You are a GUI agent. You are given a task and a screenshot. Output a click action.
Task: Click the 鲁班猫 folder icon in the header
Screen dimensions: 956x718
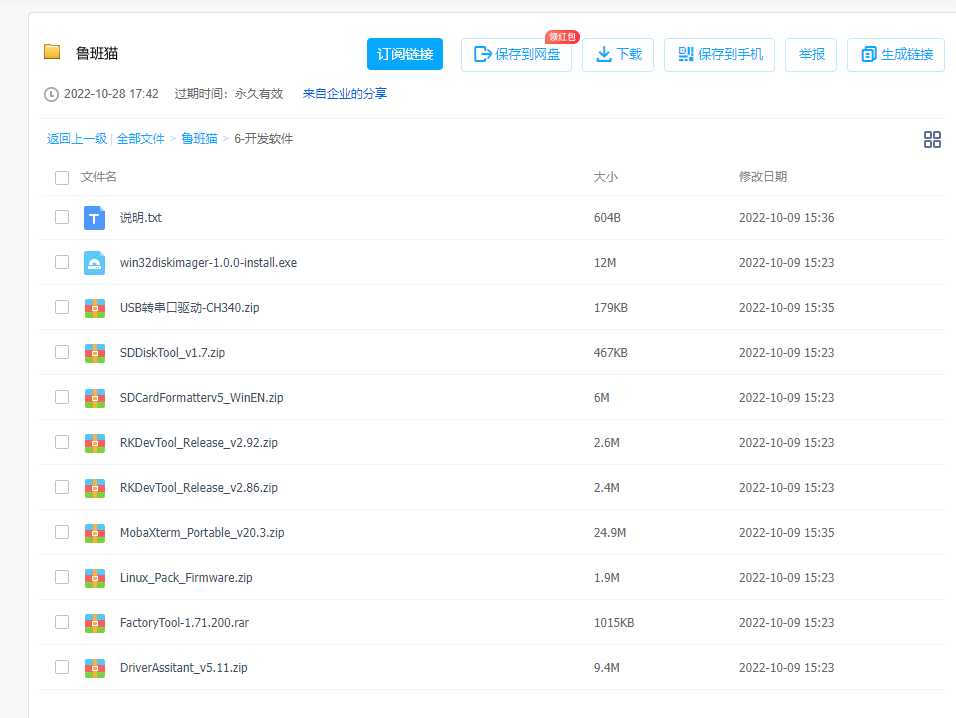[x=52, y=52]
